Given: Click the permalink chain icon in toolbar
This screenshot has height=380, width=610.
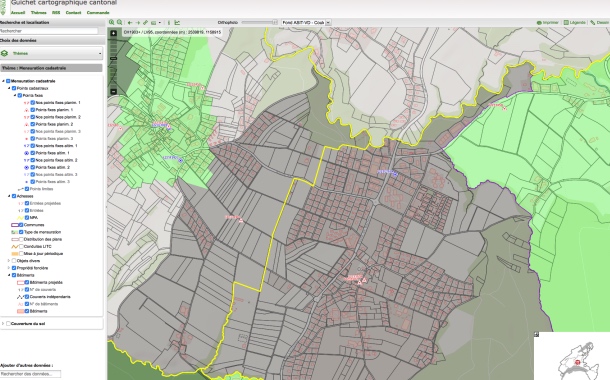Looking at the screenshot, I should click(x=145, y=23).
